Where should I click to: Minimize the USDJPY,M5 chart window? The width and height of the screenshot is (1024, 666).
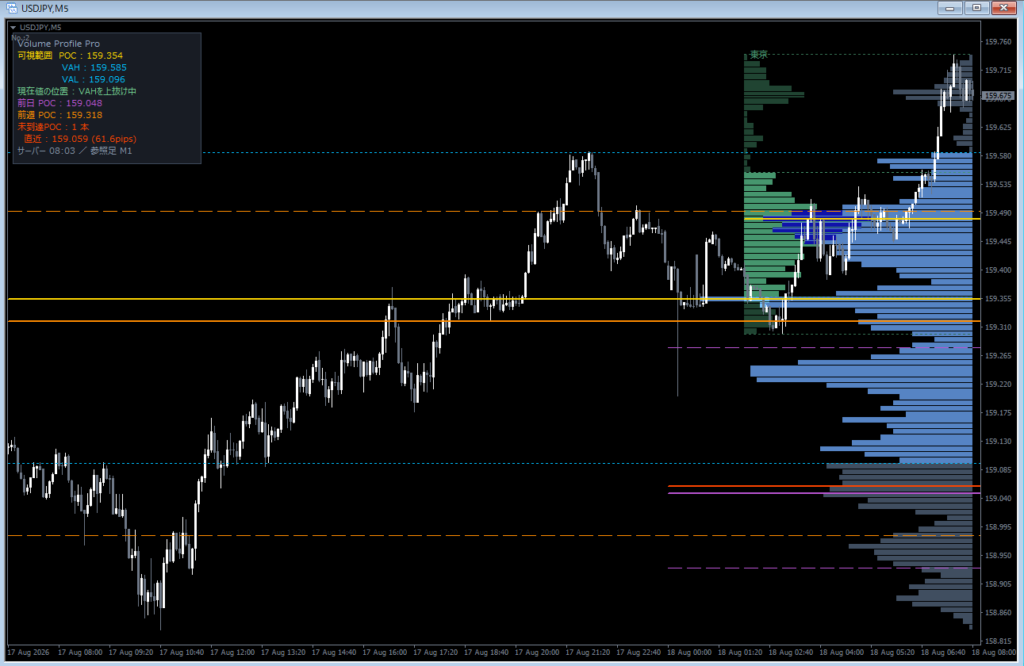(x=950, y=8)
